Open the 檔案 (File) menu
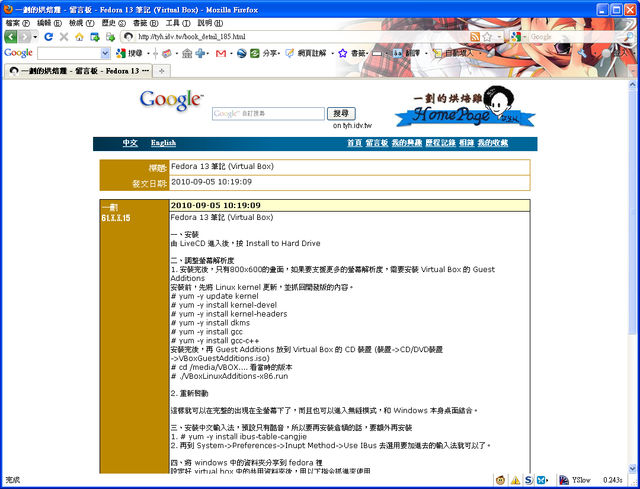640x489 pixels. pos(16,21)
